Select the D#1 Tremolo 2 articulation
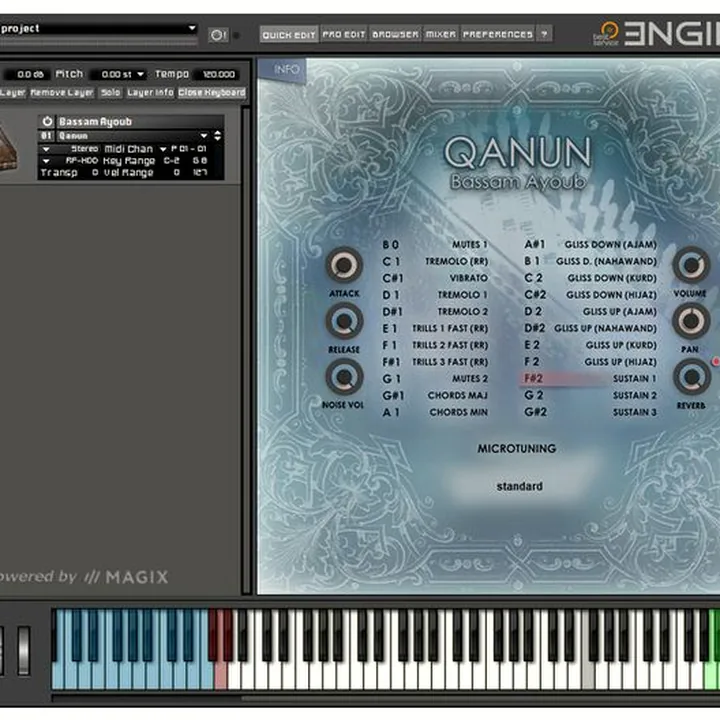This screenshot has width=720, height=720. click(x=435, y=311)
